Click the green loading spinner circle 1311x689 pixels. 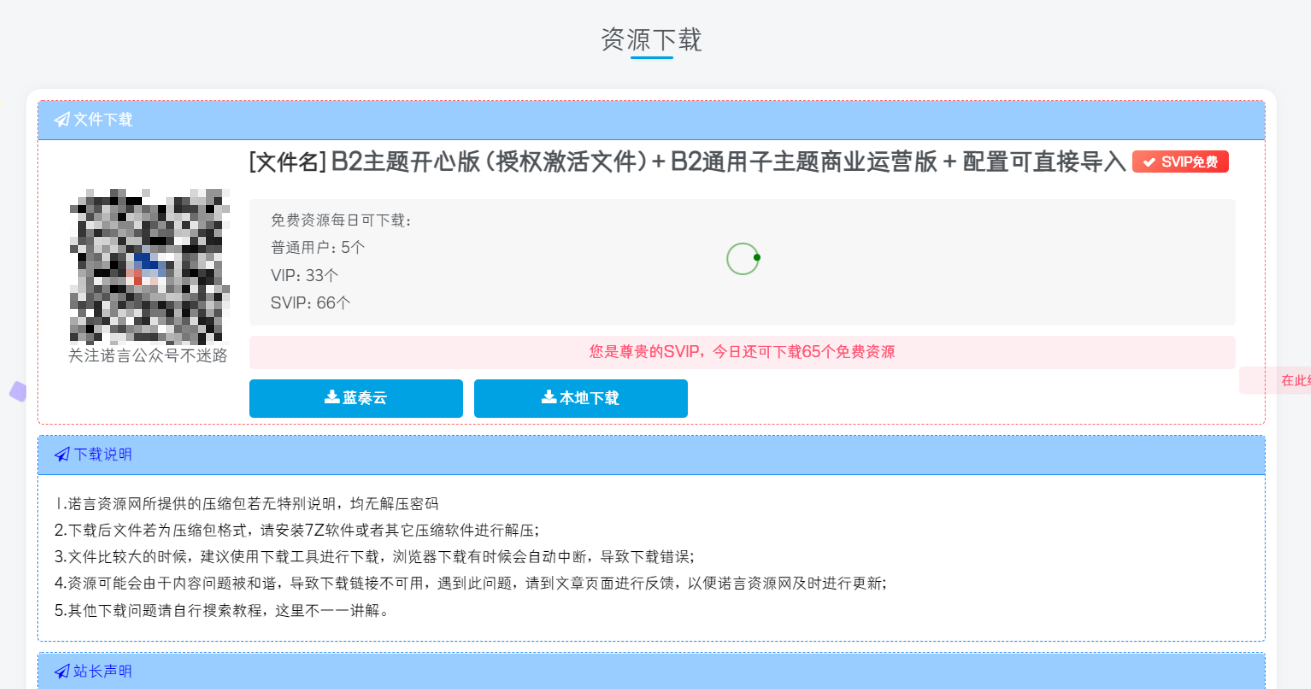point(743,258)
